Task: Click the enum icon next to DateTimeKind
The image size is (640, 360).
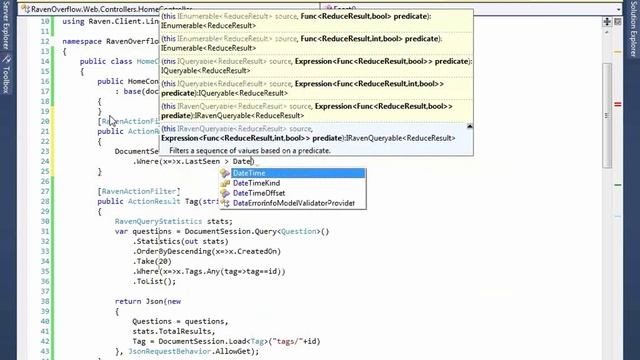Action: pyautogui.click(x=225, y=183)
